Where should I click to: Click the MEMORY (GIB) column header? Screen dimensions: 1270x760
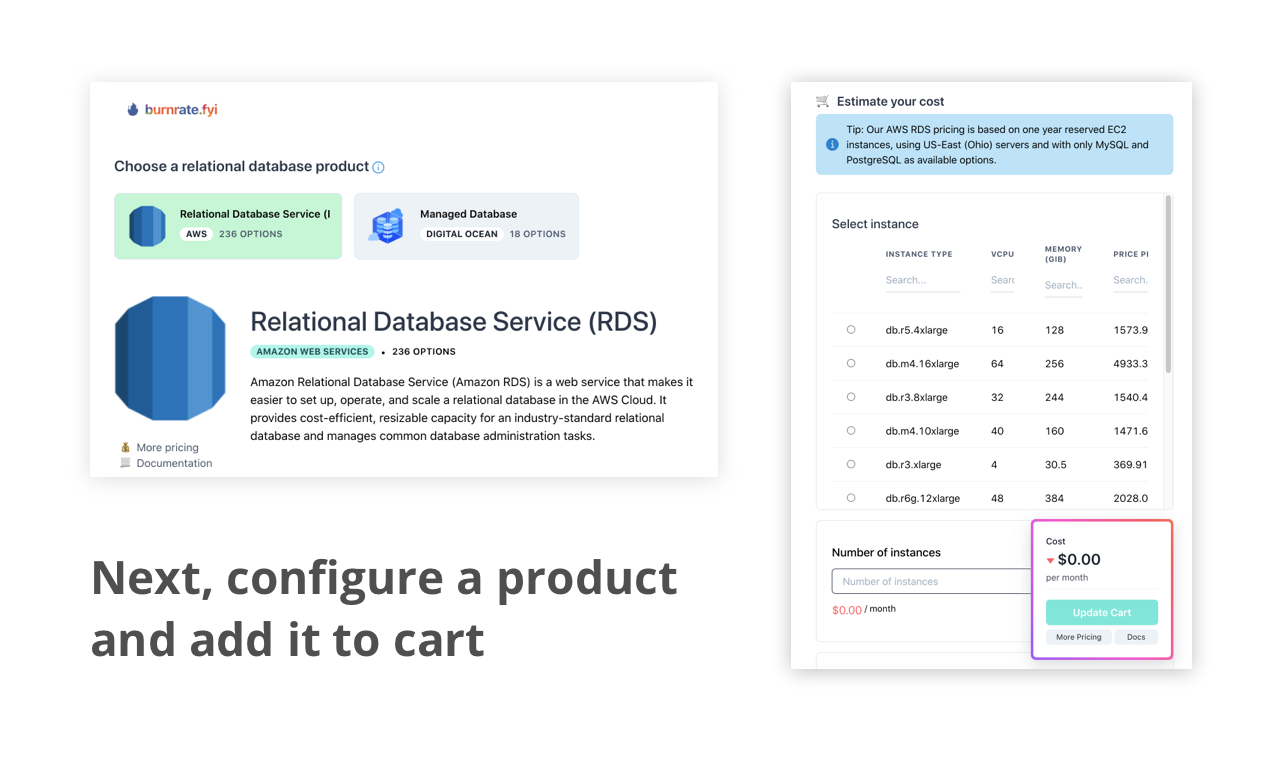click(1063, 254)
